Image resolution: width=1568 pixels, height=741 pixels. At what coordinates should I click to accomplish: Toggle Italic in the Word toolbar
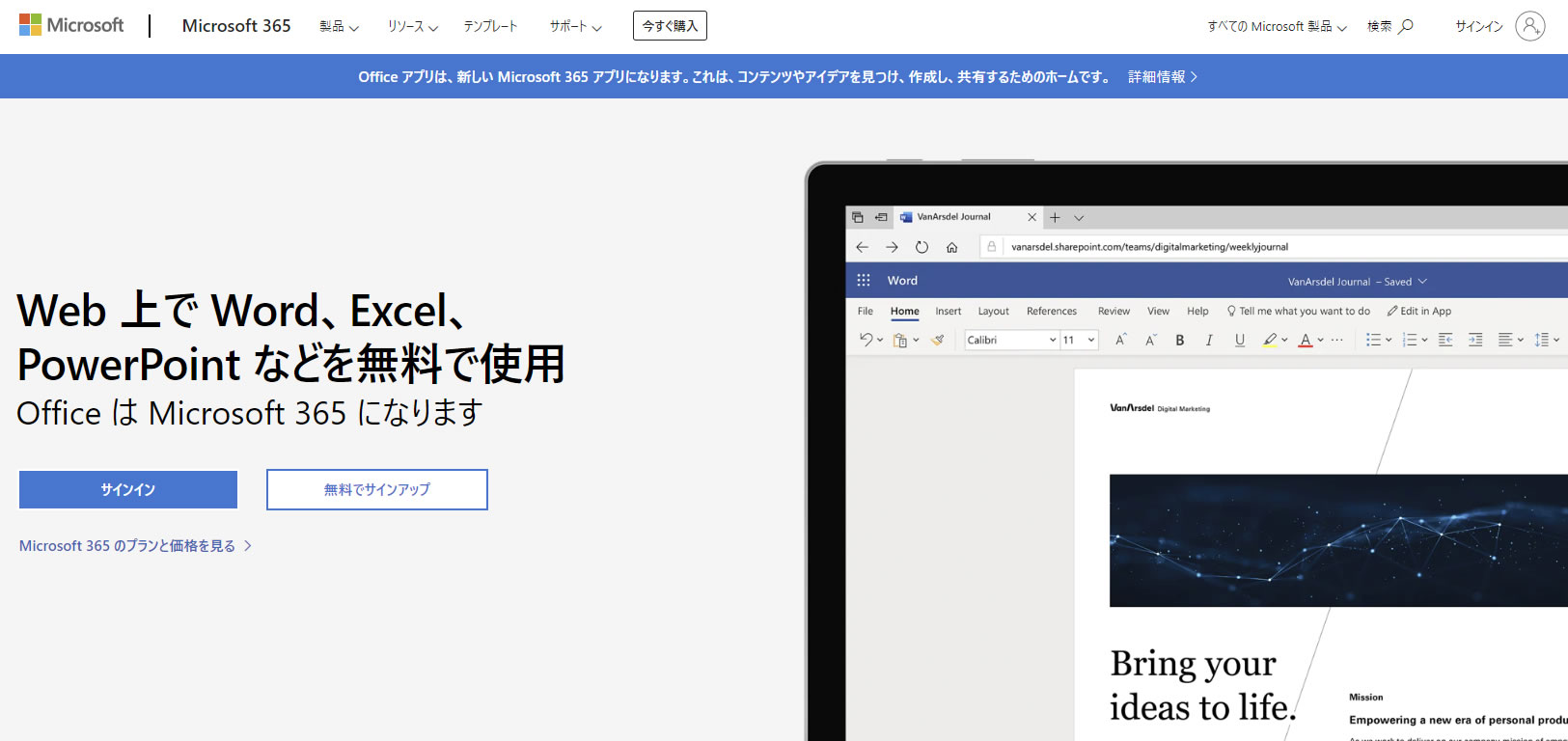coord(1209,340)
